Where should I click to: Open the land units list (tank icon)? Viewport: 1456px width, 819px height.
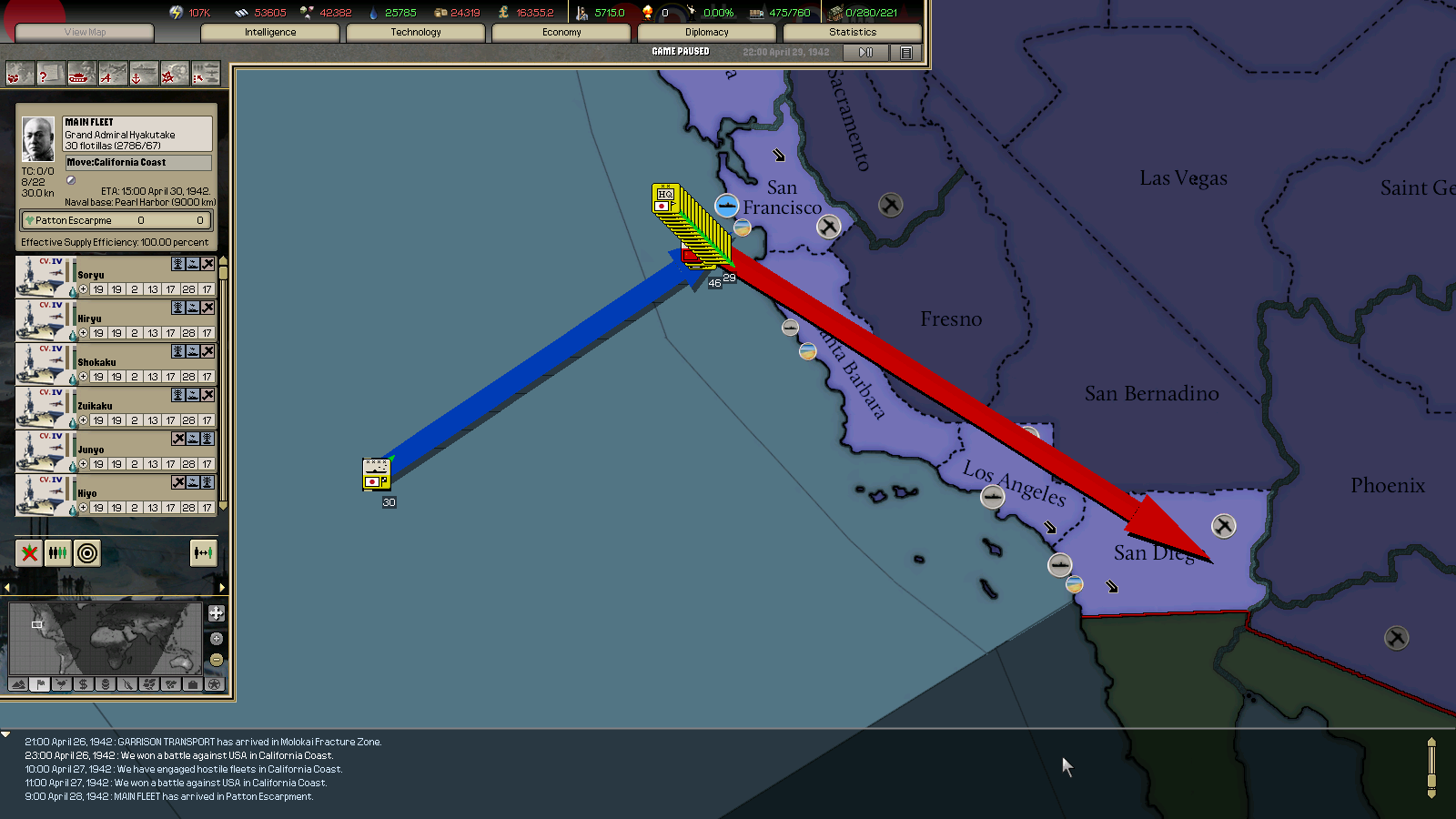[81, 75]
